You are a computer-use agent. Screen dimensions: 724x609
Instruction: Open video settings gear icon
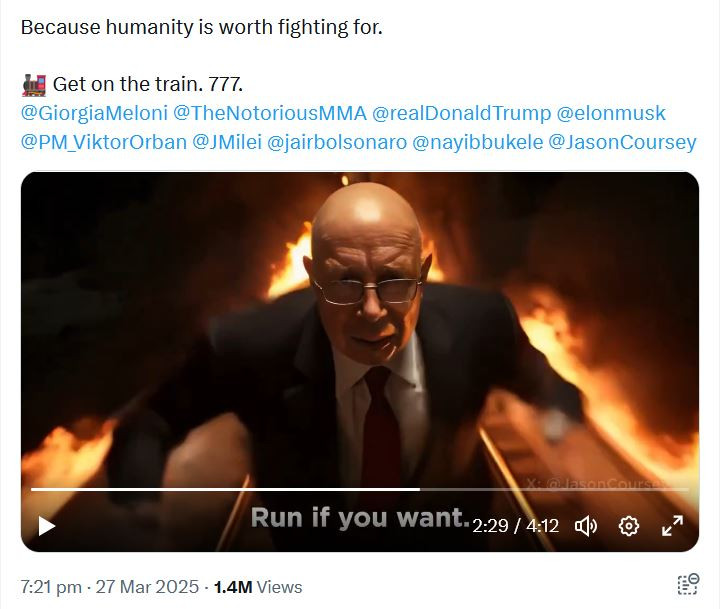pyautogui.click(x=628, y=526)
